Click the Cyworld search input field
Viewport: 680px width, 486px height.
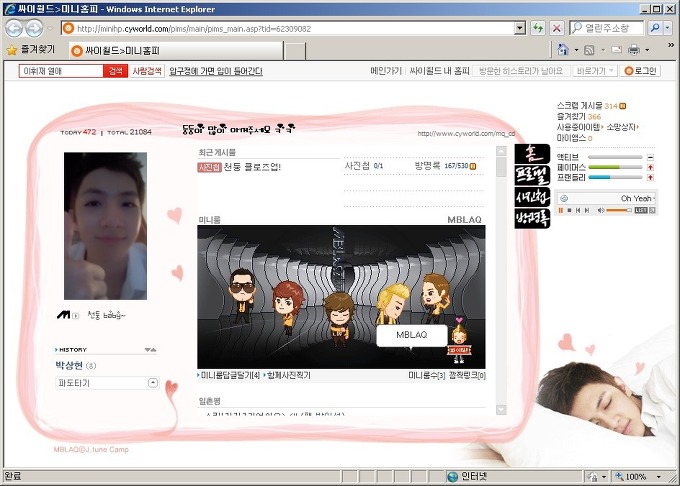[x=61, y=71]
